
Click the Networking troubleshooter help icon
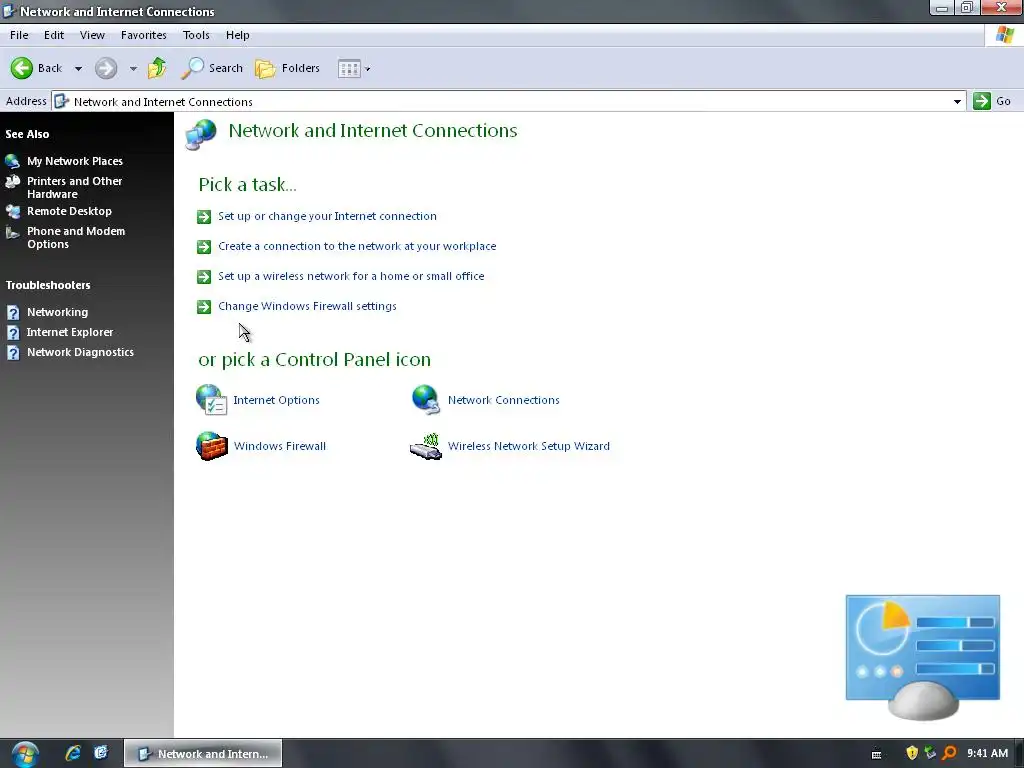tap(13, 312)
